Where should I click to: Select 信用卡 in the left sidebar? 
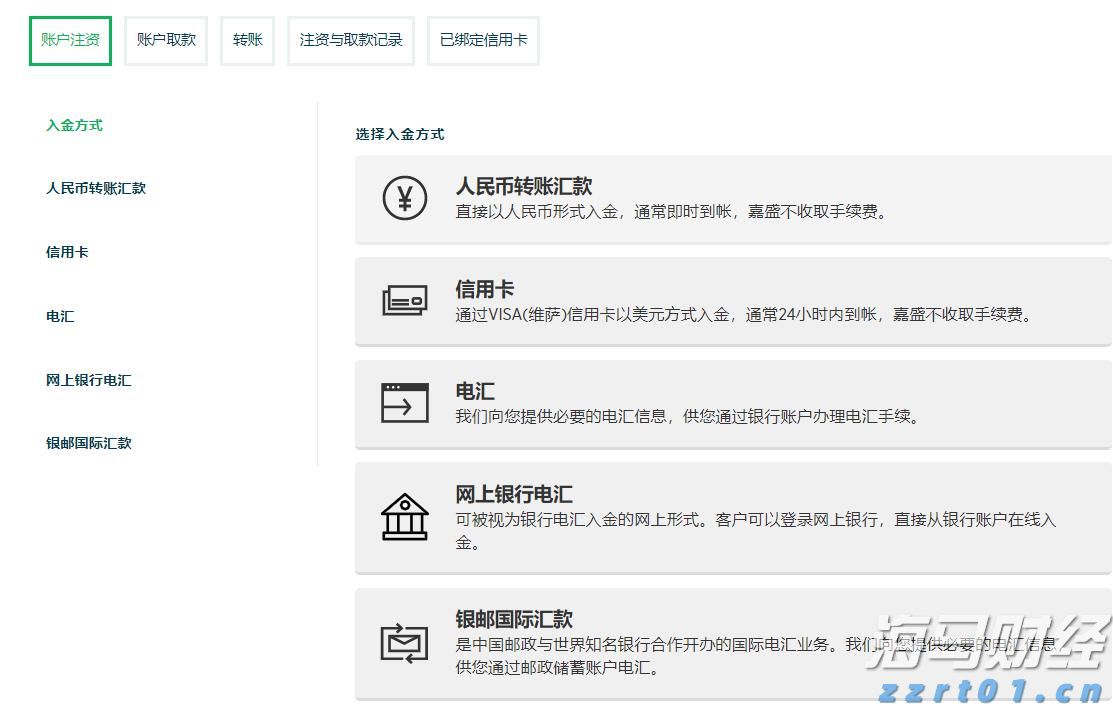(66, 252)
